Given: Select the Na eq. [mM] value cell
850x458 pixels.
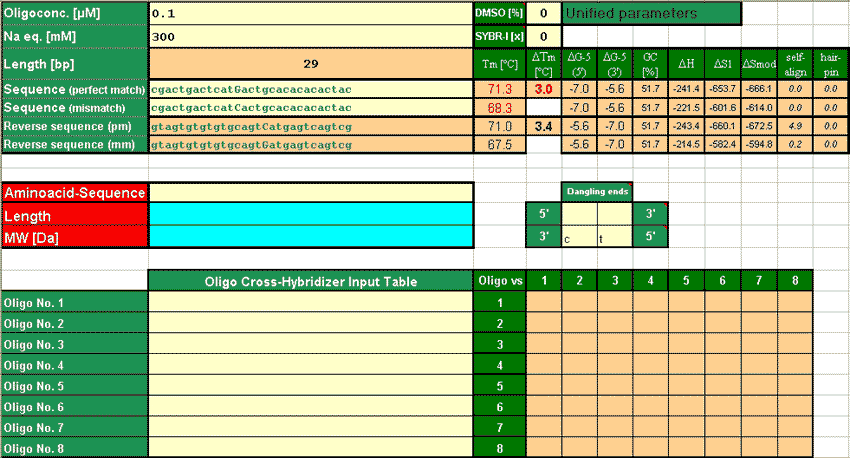Looking at the screenshot, I should point(310,36).
